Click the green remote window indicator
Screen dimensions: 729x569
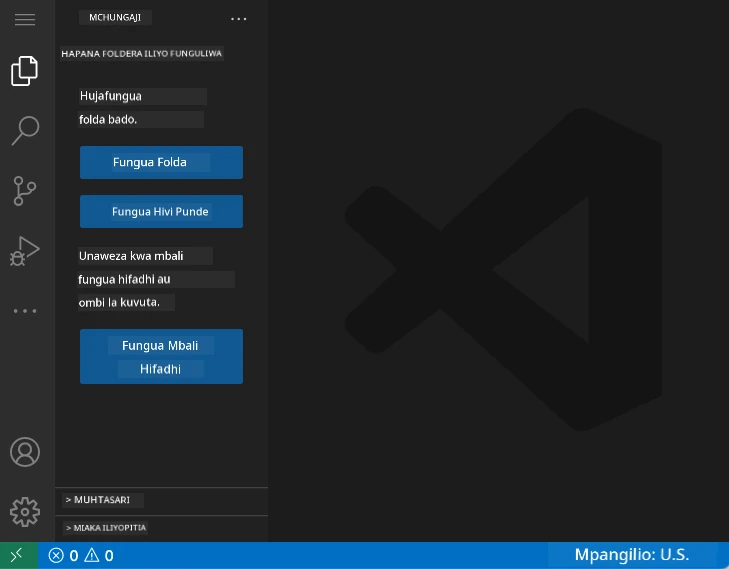pyautogui.click(x=19, y=555)
